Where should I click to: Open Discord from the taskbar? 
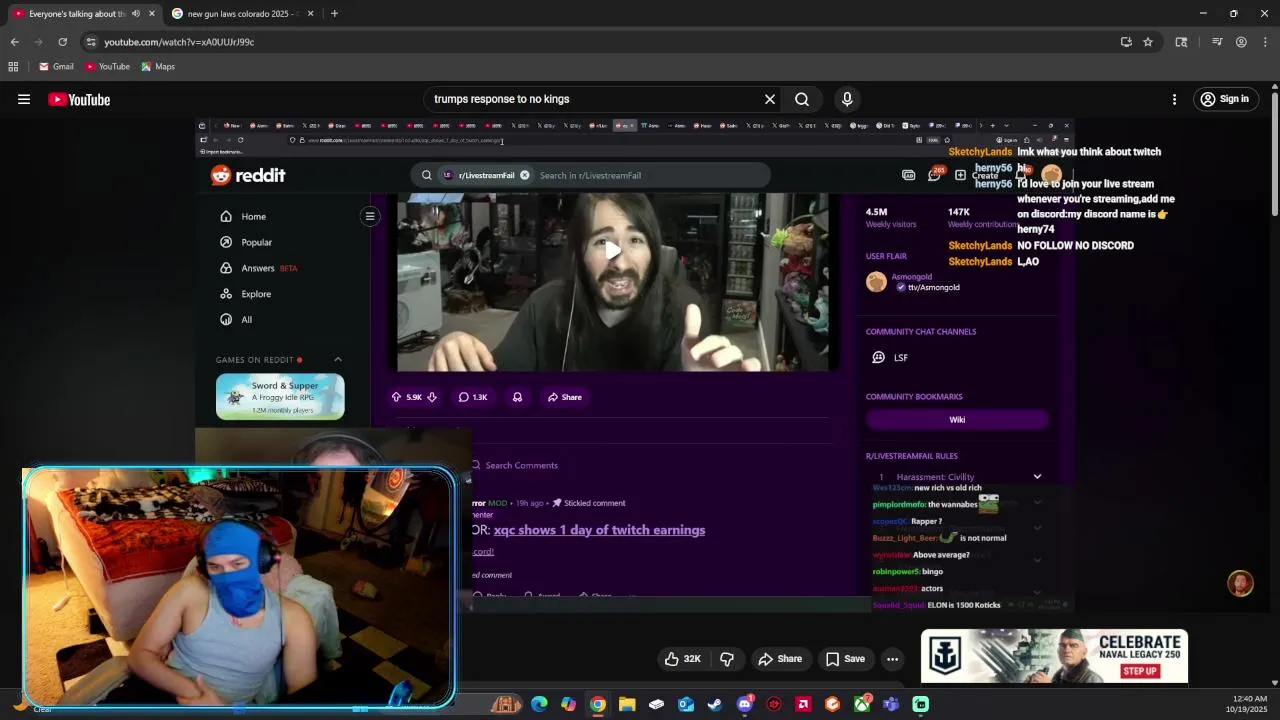click(744, 704)
